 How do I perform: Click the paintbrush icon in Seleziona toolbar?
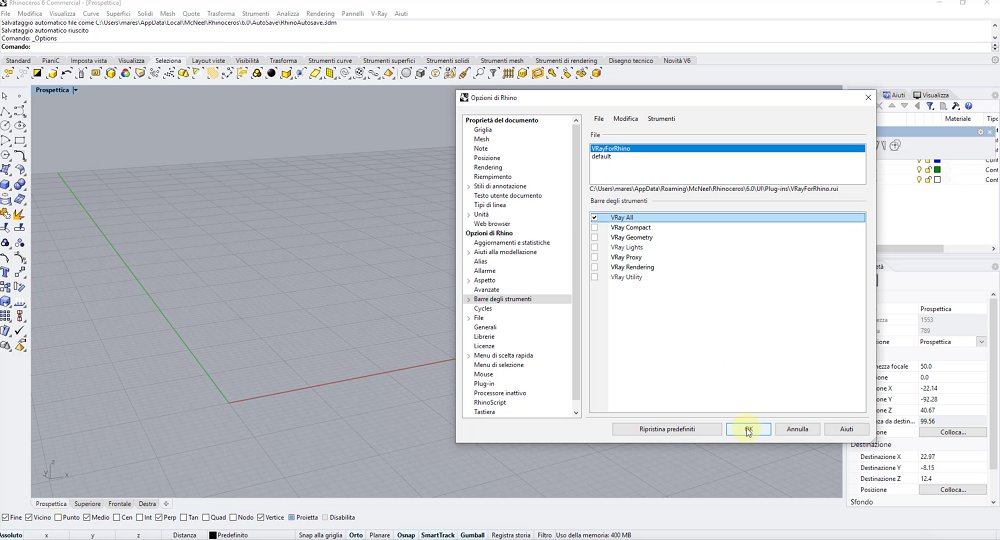(x=464, y=73)
